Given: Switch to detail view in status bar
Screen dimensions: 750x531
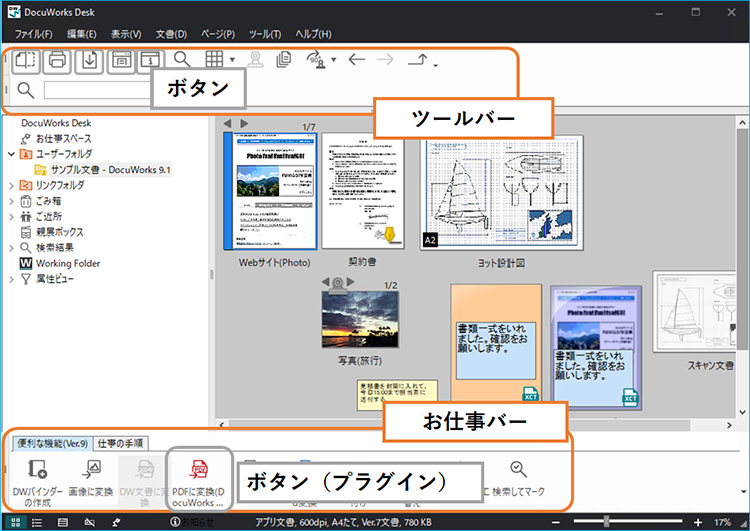Looking at the screenshot, I should [x=63, y=522].
